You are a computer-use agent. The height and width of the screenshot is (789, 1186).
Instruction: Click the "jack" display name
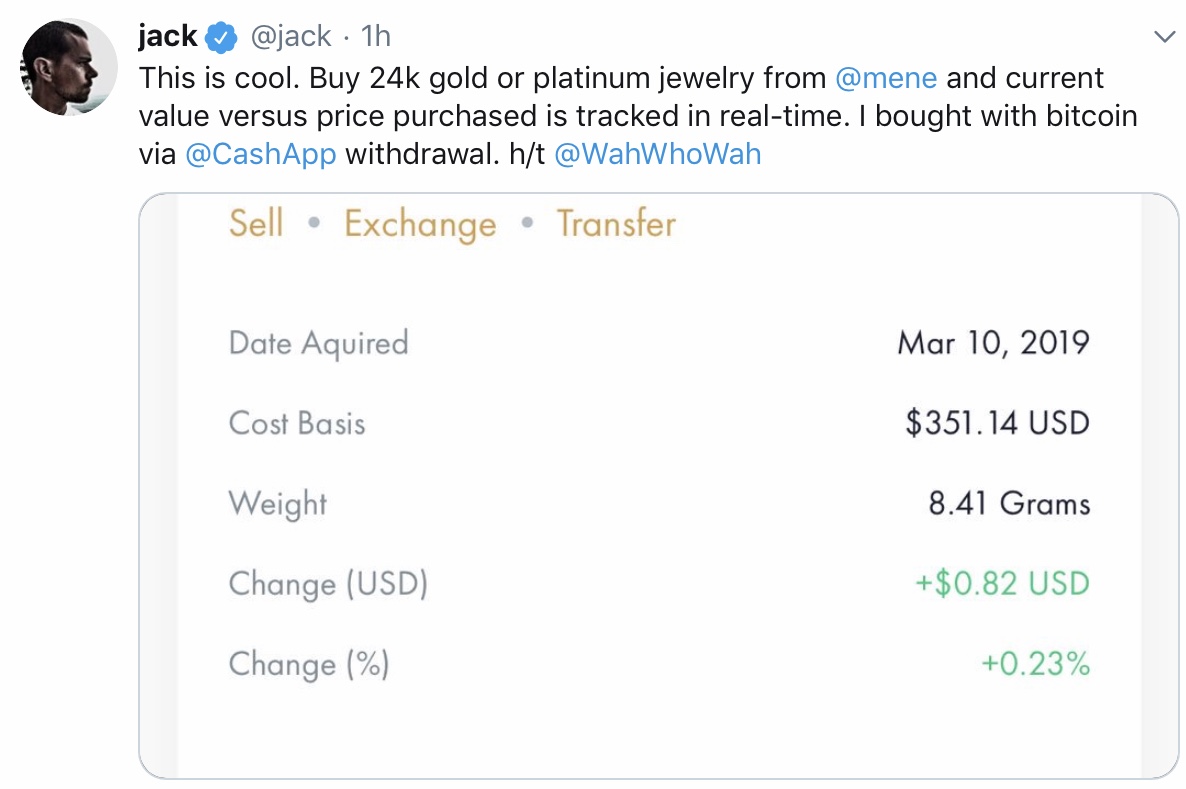(167, 37)
